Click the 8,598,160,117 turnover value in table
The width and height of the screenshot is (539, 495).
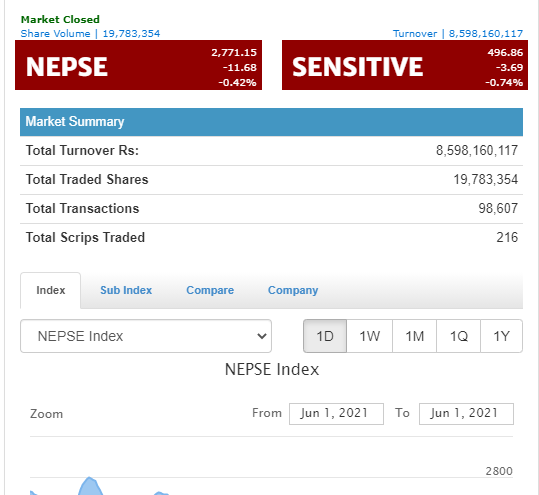point(477,151)
